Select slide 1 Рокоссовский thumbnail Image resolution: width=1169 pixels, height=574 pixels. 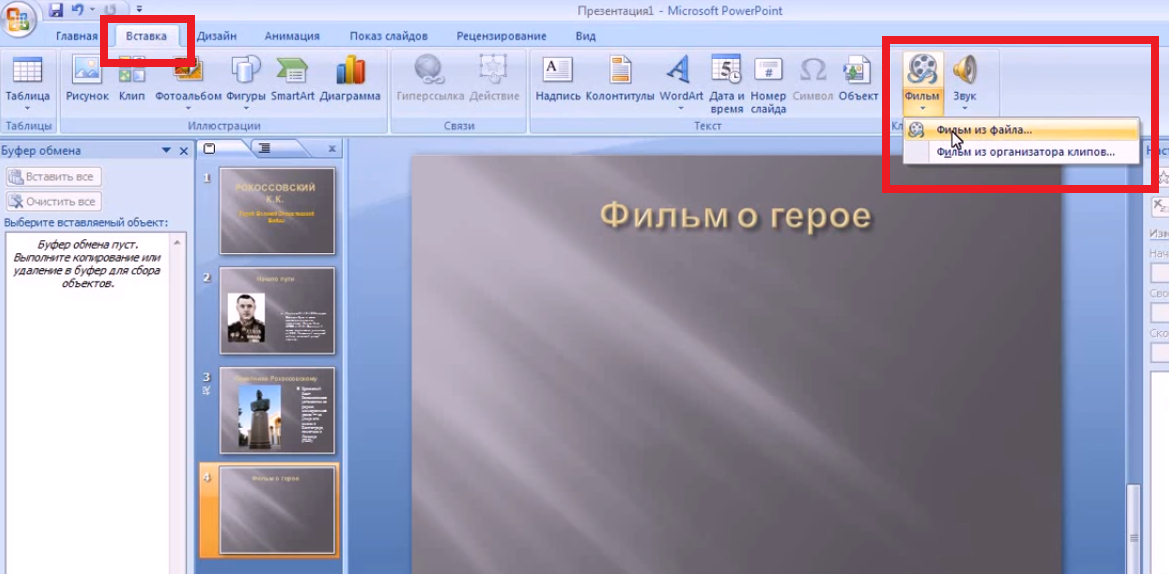pos(277,210)
